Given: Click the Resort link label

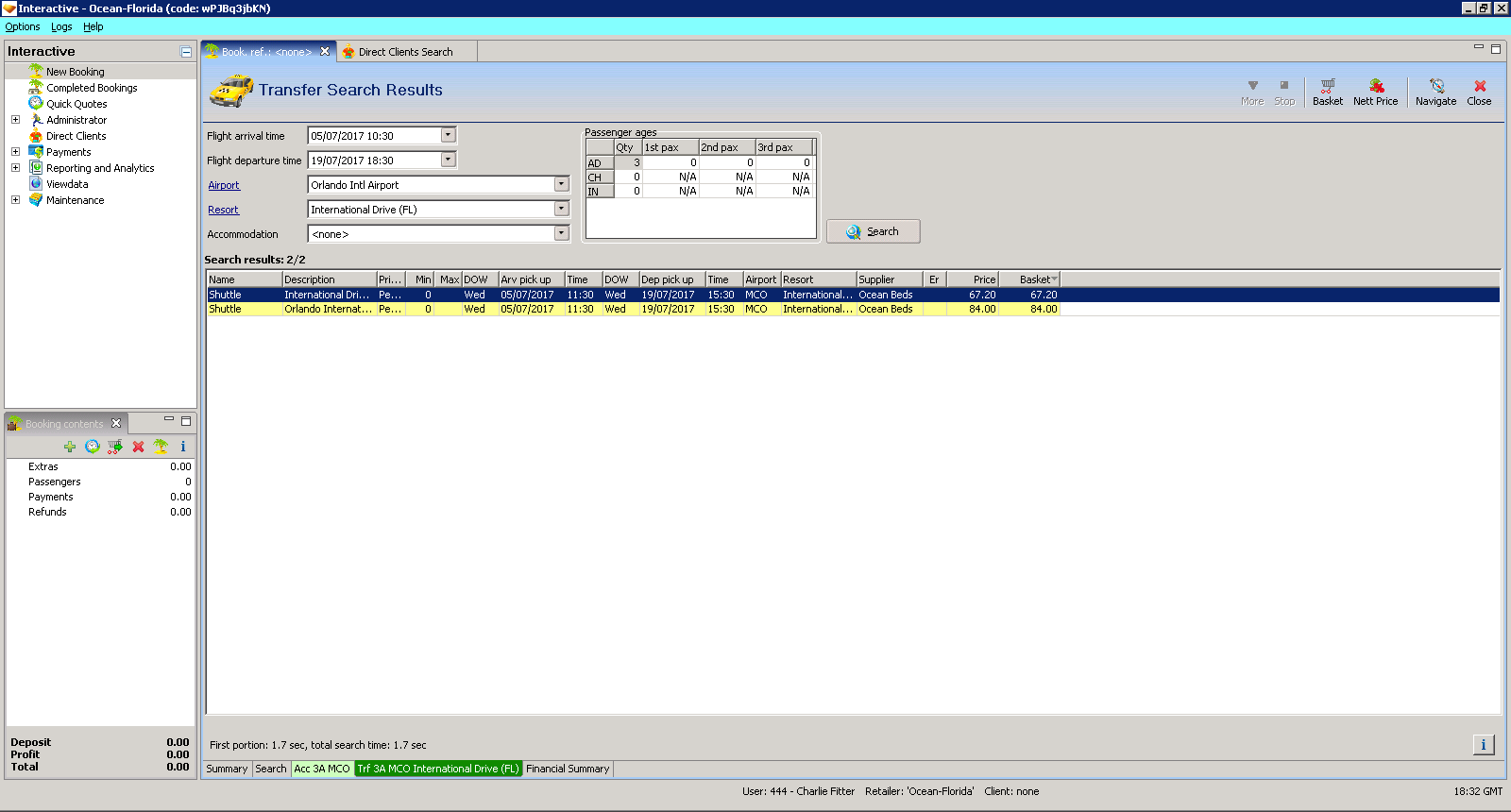Looking at the screenshot, I should coord(224,210).
